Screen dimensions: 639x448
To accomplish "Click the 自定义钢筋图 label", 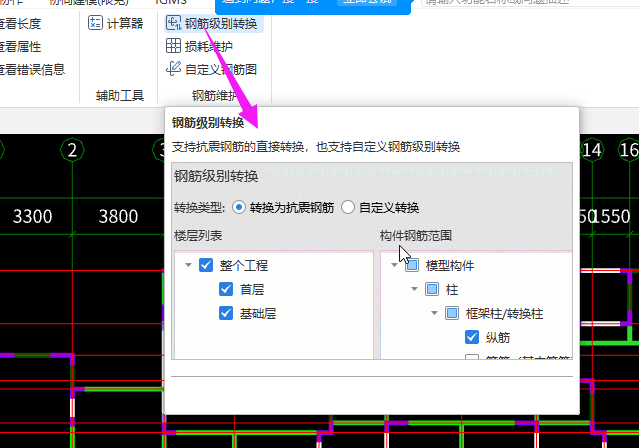I will click(221, 69).
